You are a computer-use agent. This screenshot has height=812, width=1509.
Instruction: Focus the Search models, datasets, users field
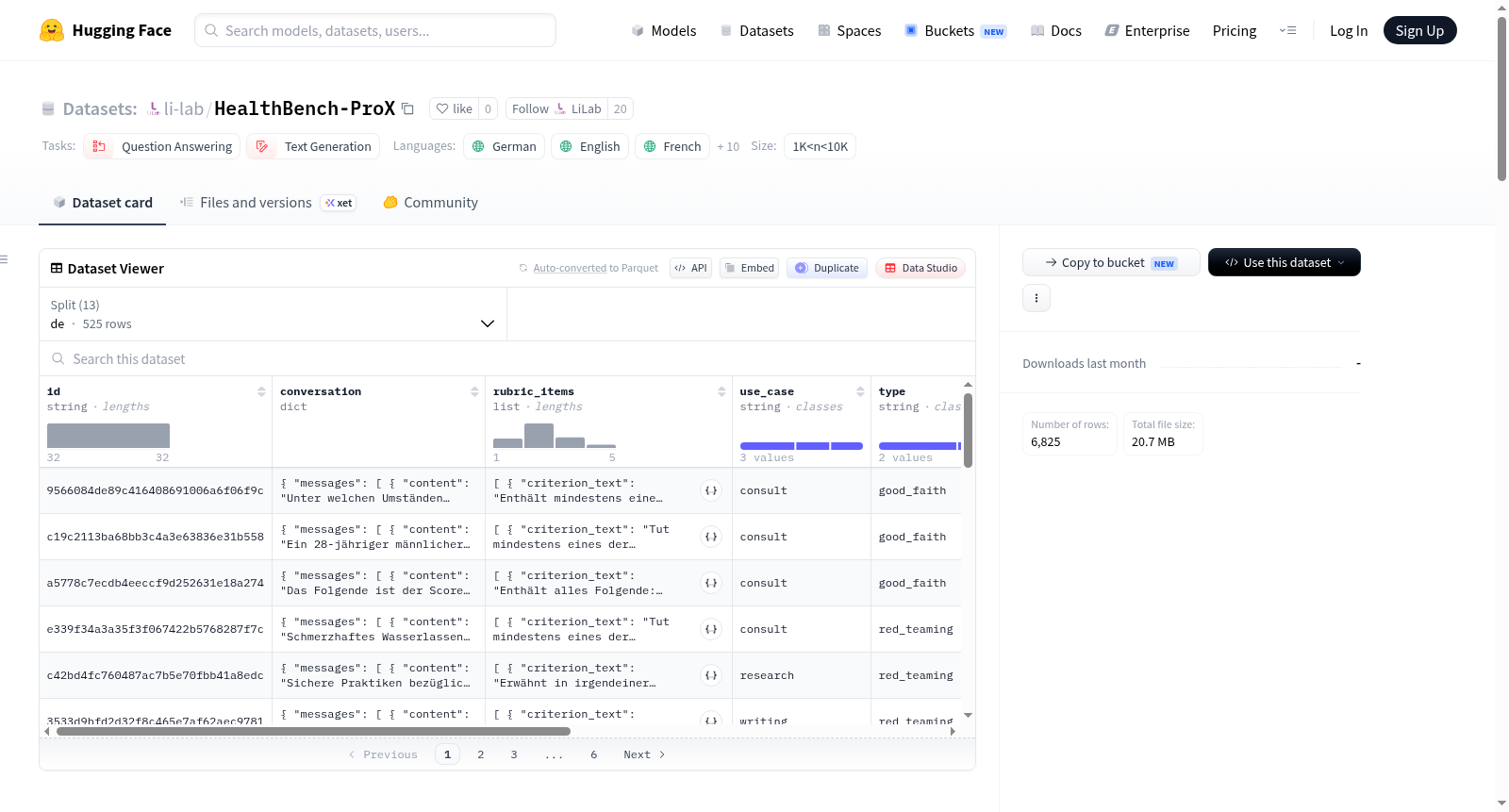pos(375,30)
